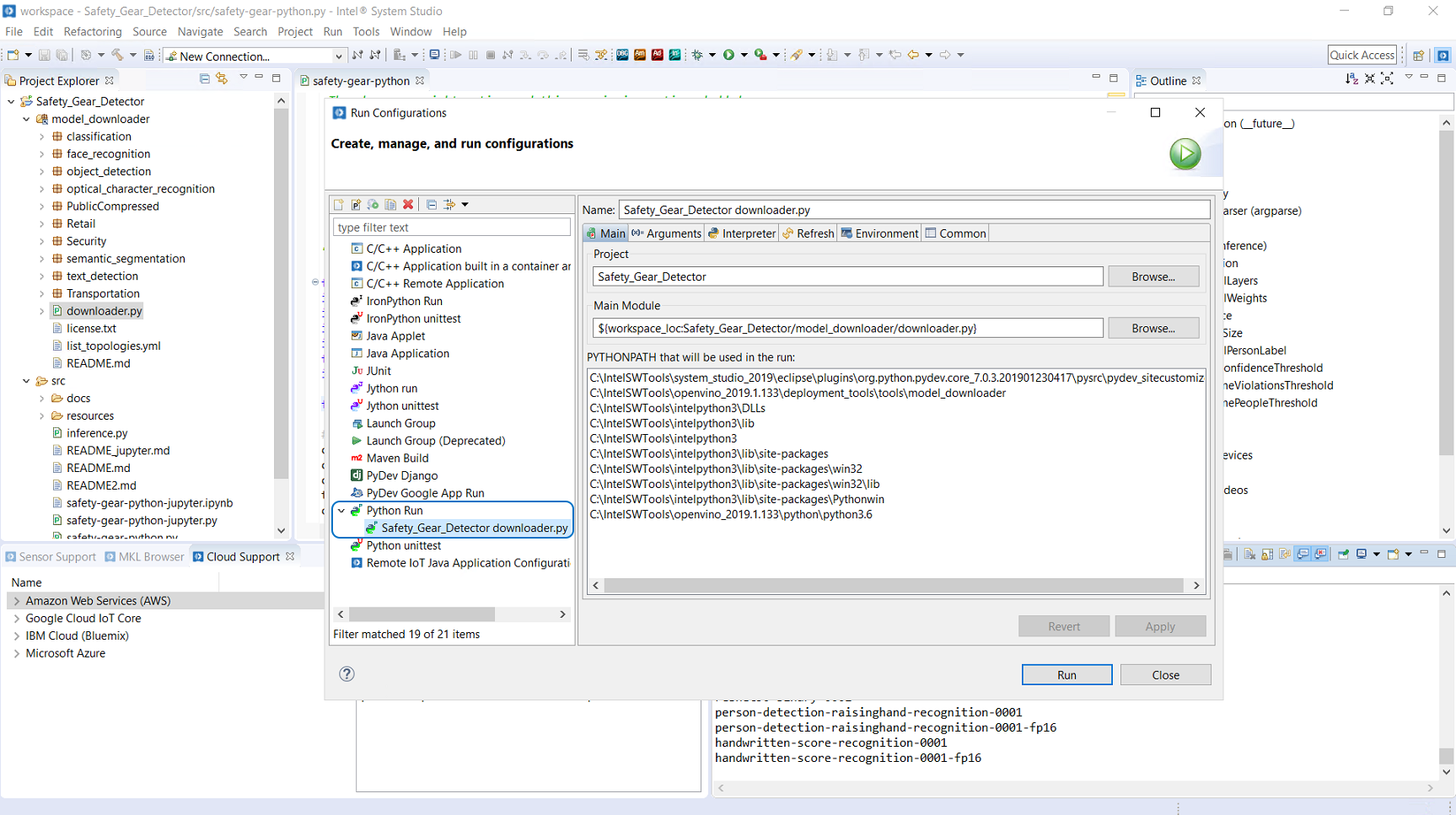The height and width of the screenshot is (815, 1456).
Task: Switch to Environment tab
Action: tap(879, 233)
